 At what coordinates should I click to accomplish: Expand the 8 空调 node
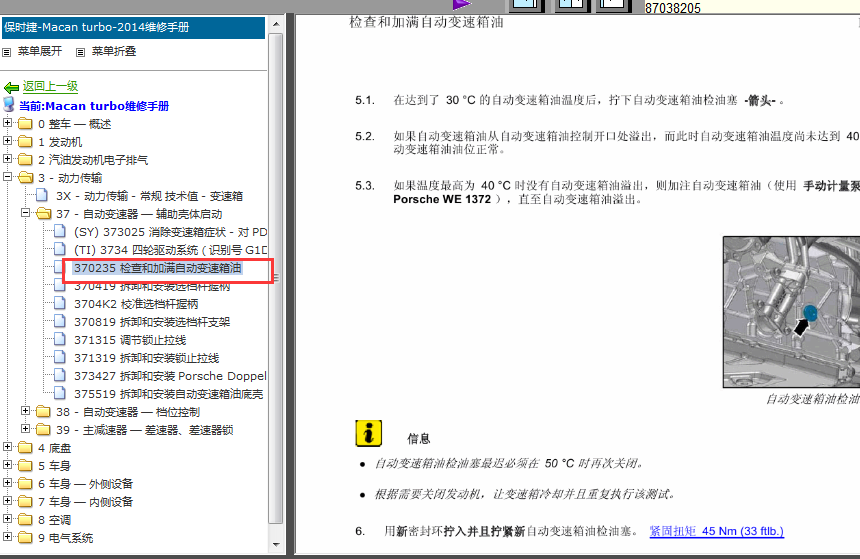point(7,518)
